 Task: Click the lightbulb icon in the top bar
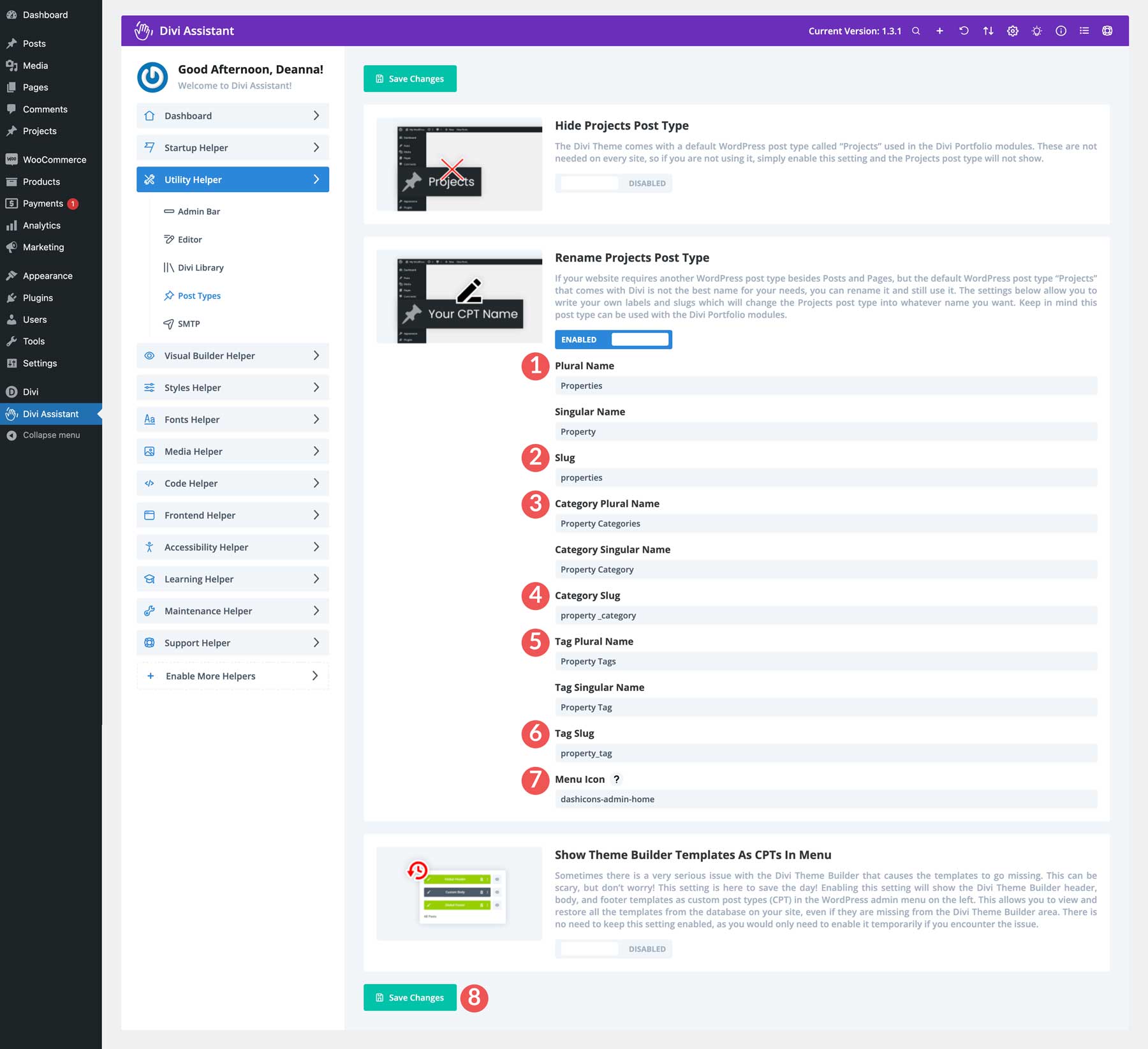click(x=1037, y=31)
